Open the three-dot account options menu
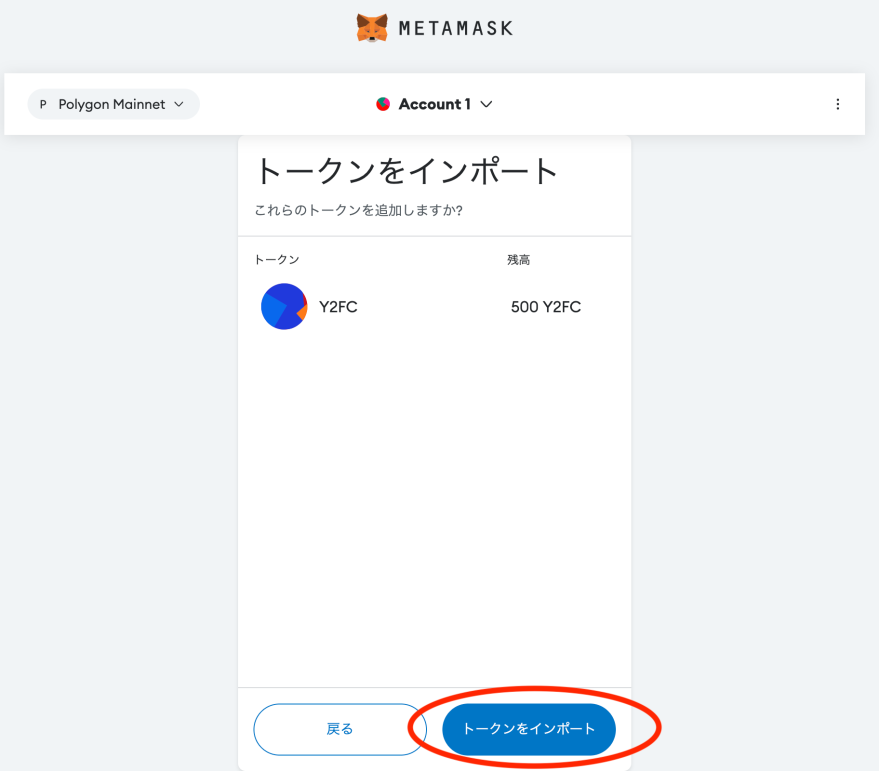The image size is (879, 771). 838,104
